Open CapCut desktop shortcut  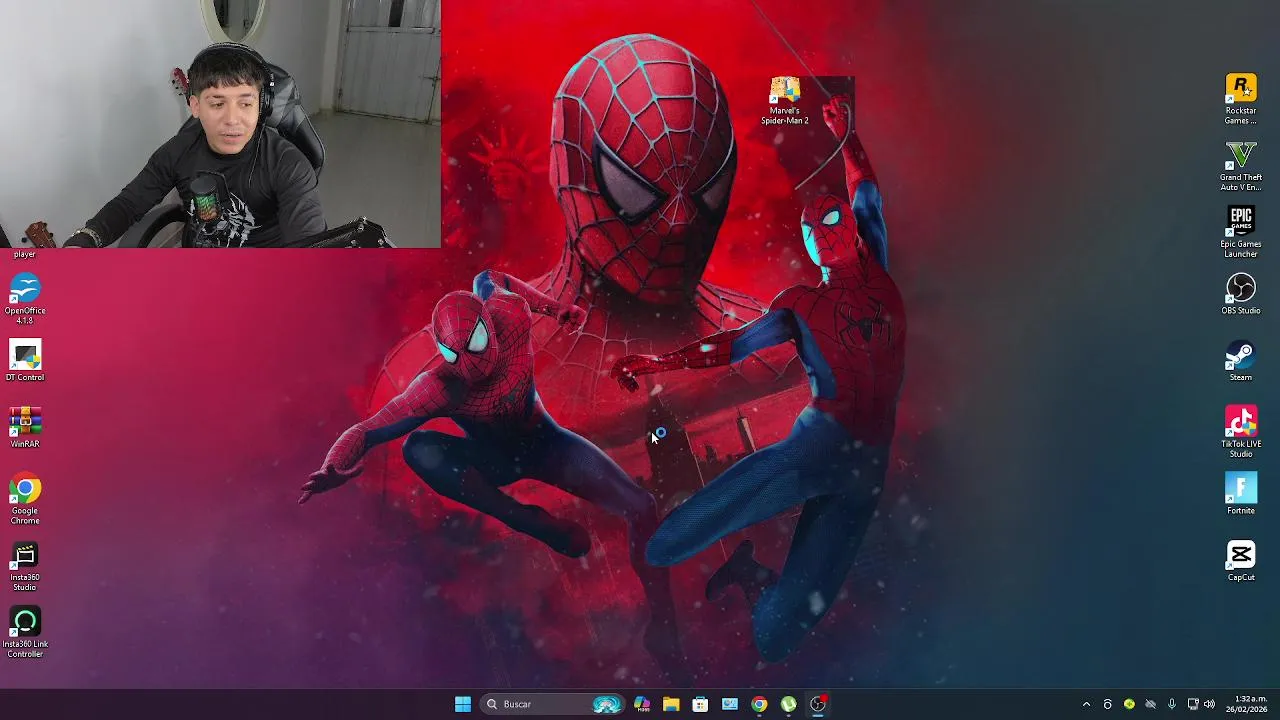point(1240,561)
